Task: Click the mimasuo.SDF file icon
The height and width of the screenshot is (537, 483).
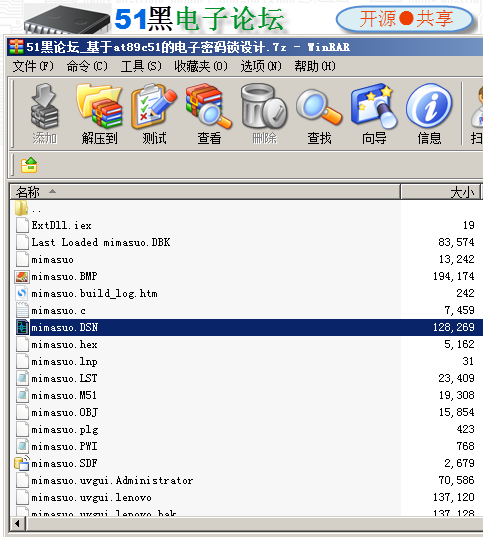Action: pyautogui.click(x=22, y=463)
